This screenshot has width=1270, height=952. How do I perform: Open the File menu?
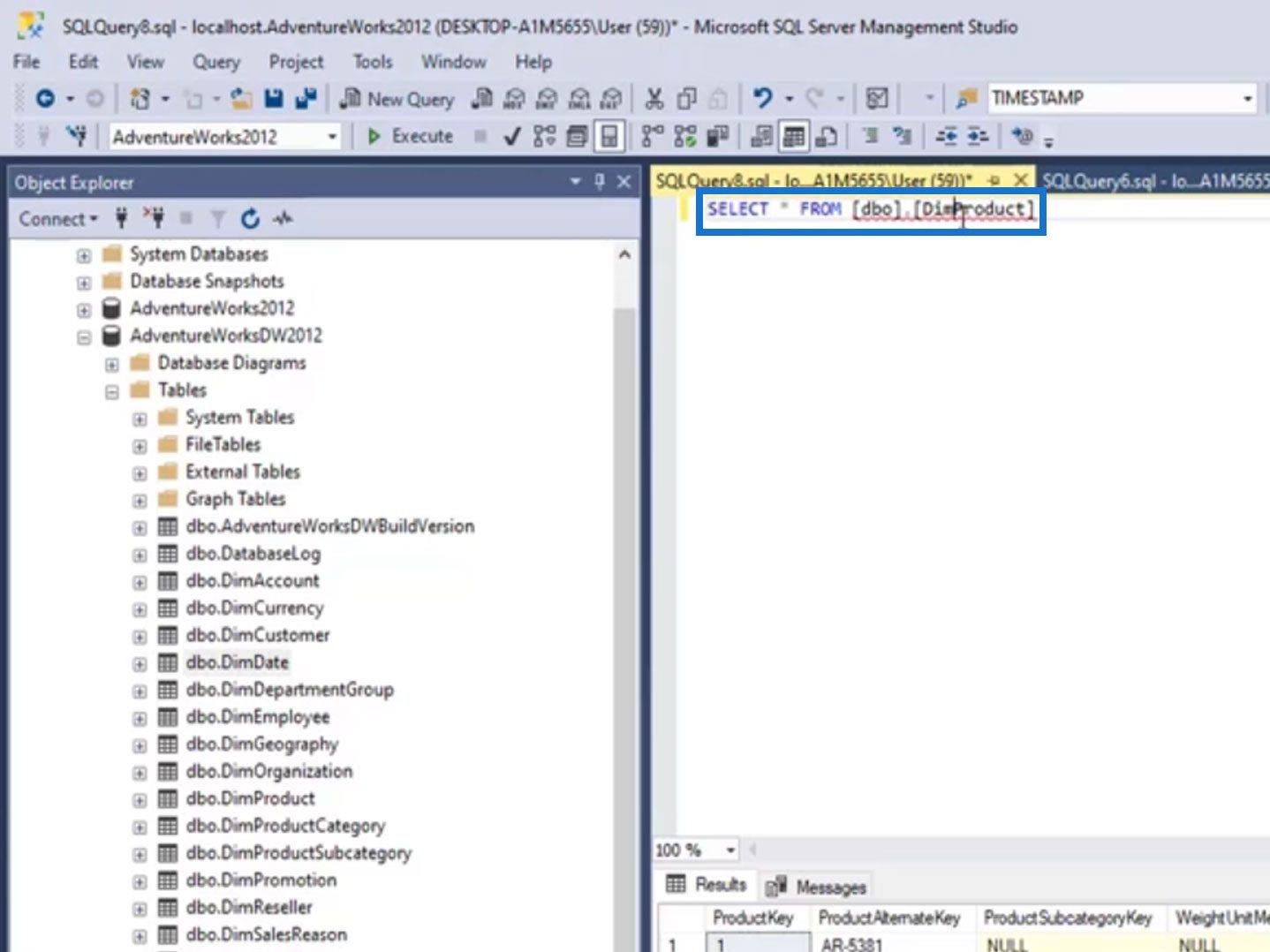pyautogui.click(x=26, y=62)
